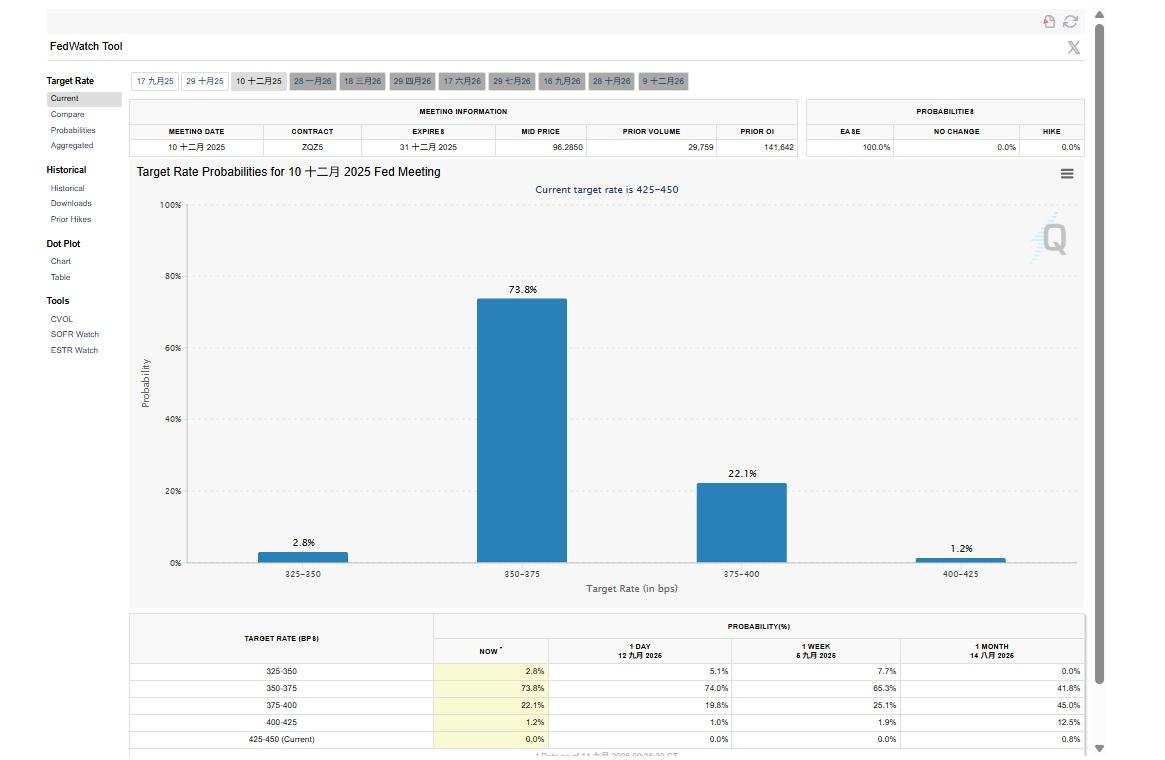Share via the X (Twitter) icon

[x=1073, y=47]
